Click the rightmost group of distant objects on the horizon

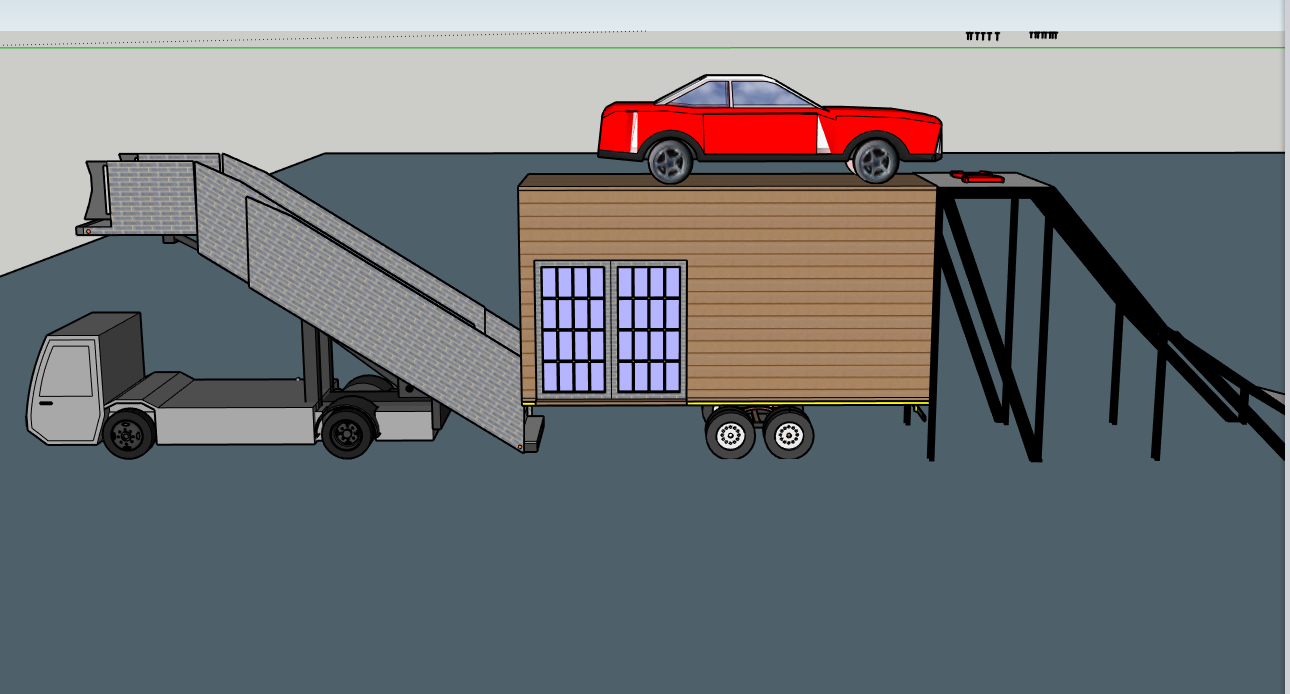[1043, 35]
